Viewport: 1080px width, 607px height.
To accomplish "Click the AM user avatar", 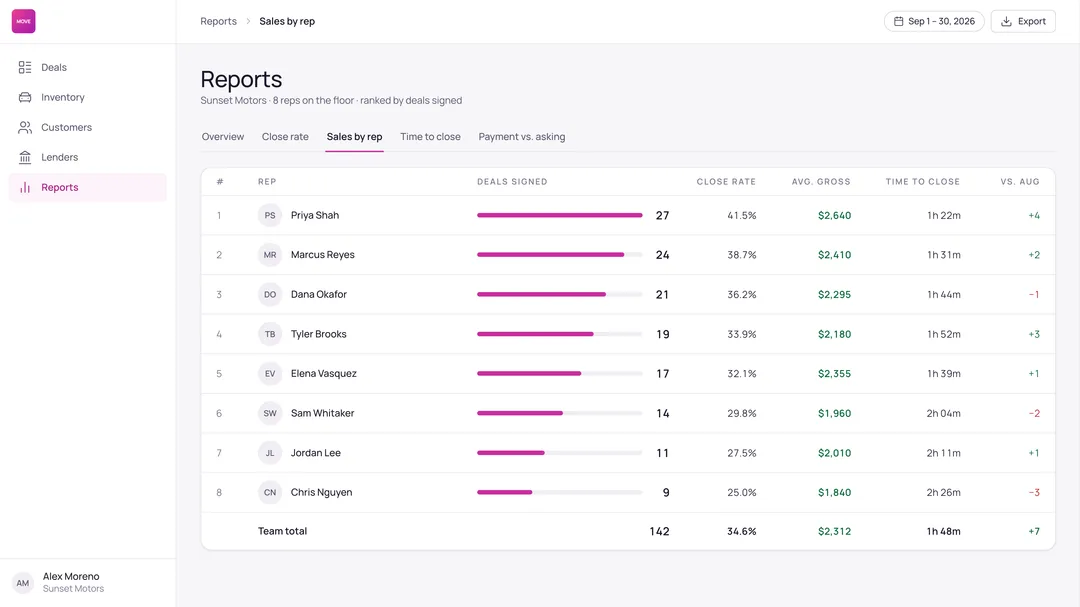I will (23, 583).
